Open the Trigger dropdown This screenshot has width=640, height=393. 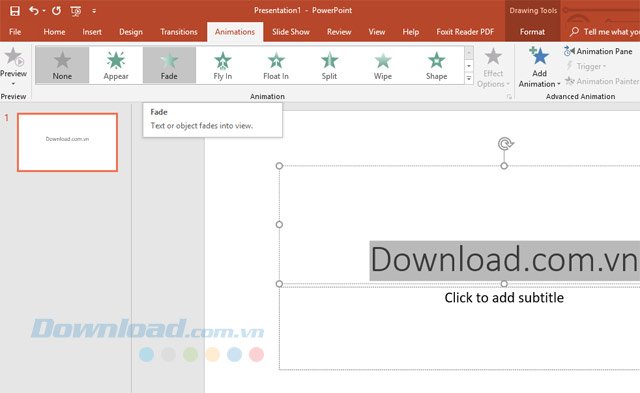[x=586, y=66]
